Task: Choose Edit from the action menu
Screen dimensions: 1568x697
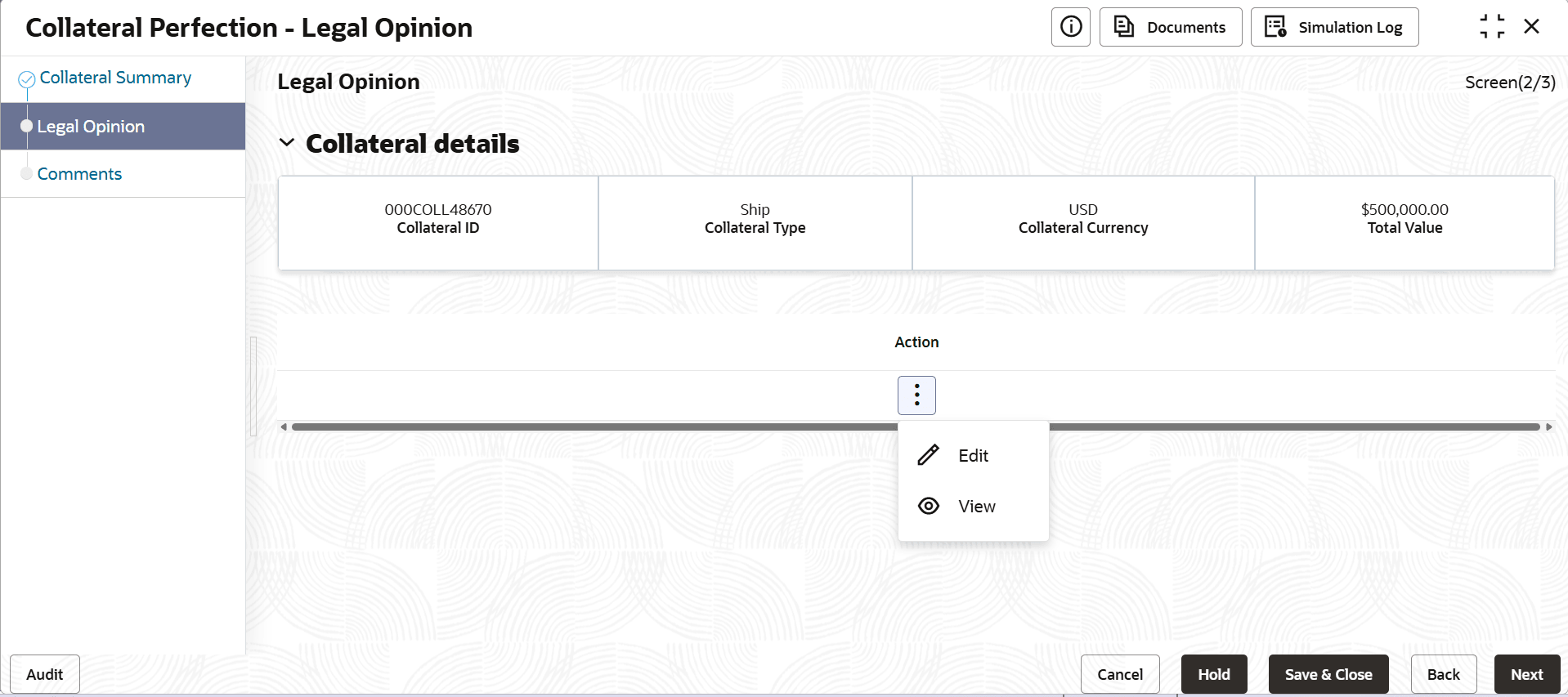Action: point(973,456)
